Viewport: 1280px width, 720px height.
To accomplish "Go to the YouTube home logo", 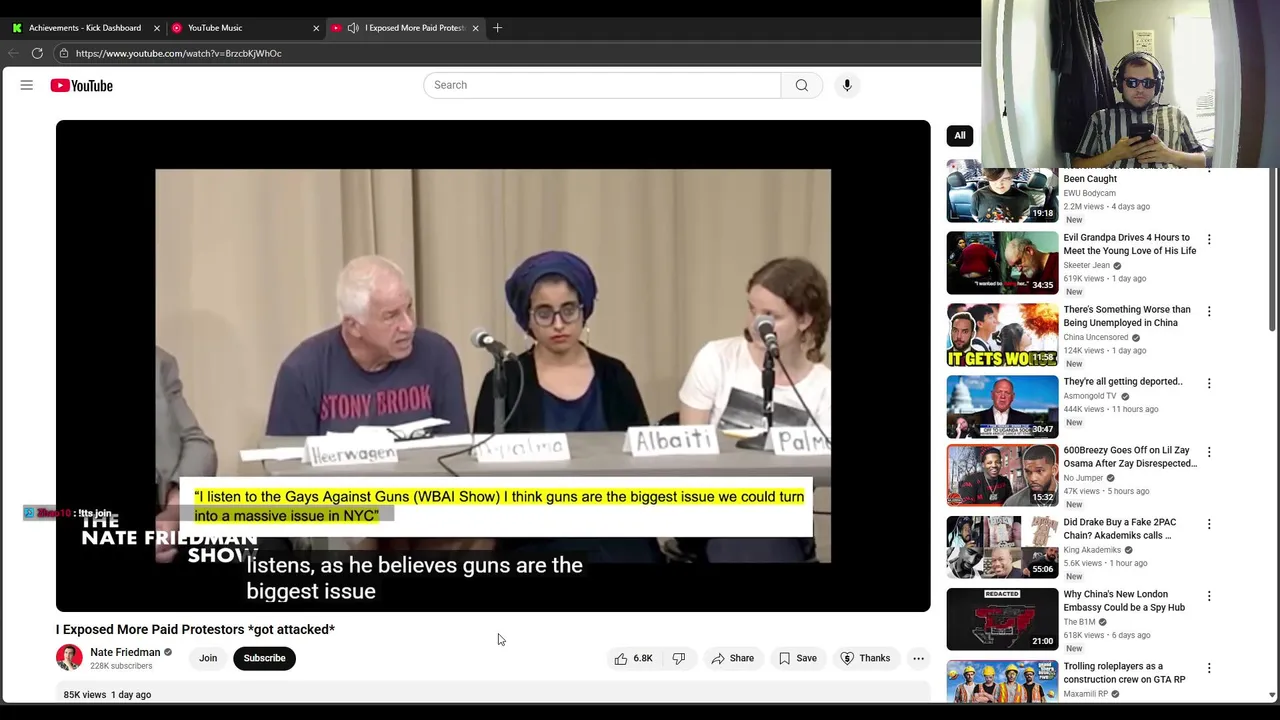I will coord(82,85).
